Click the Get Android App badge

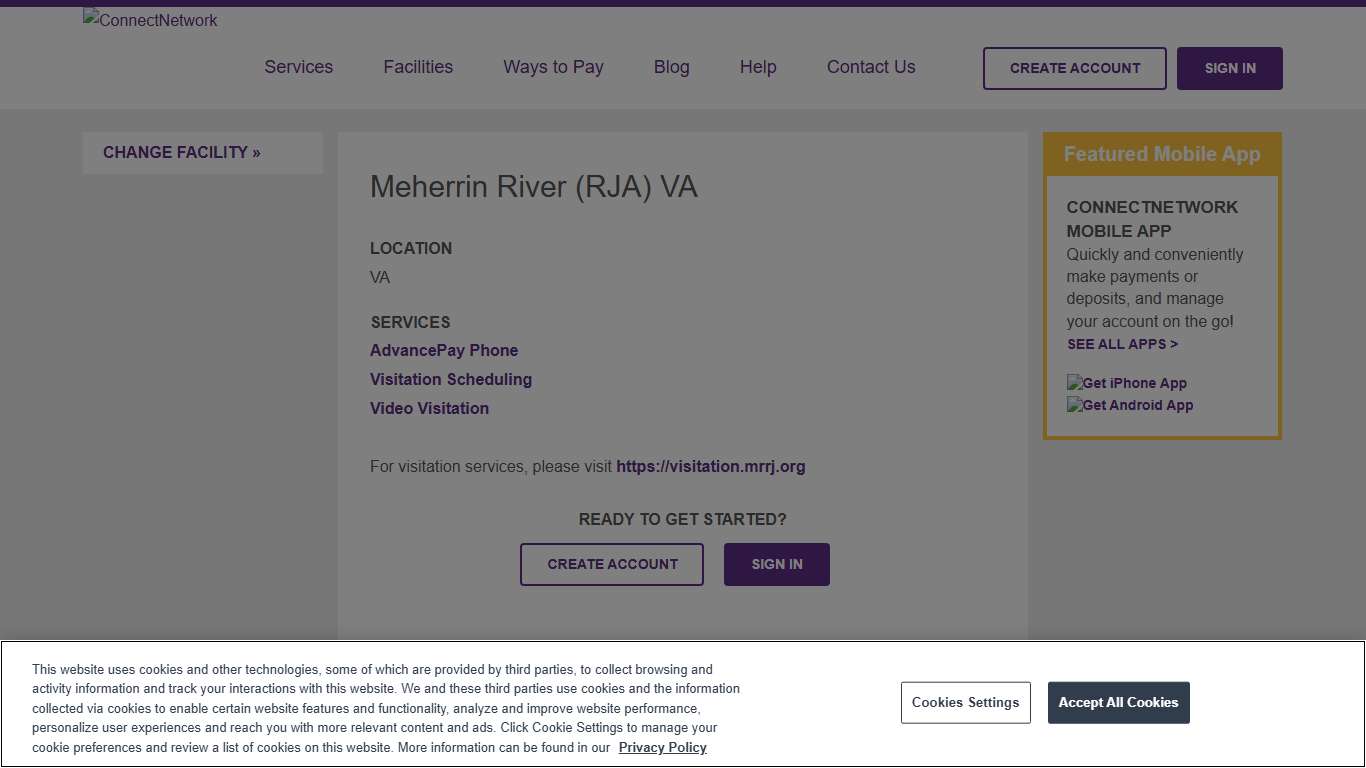tap(1130, 405)
